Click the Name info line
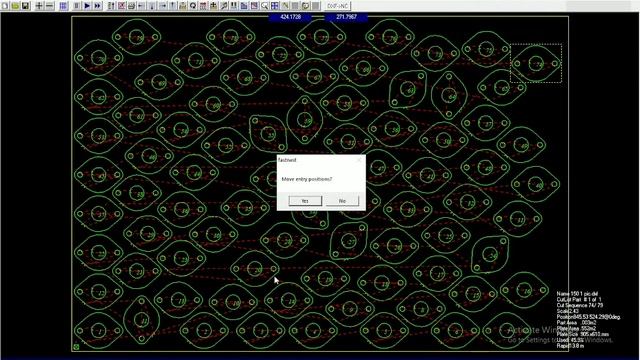Screen dimensions: 640x360 click(577, 294)
